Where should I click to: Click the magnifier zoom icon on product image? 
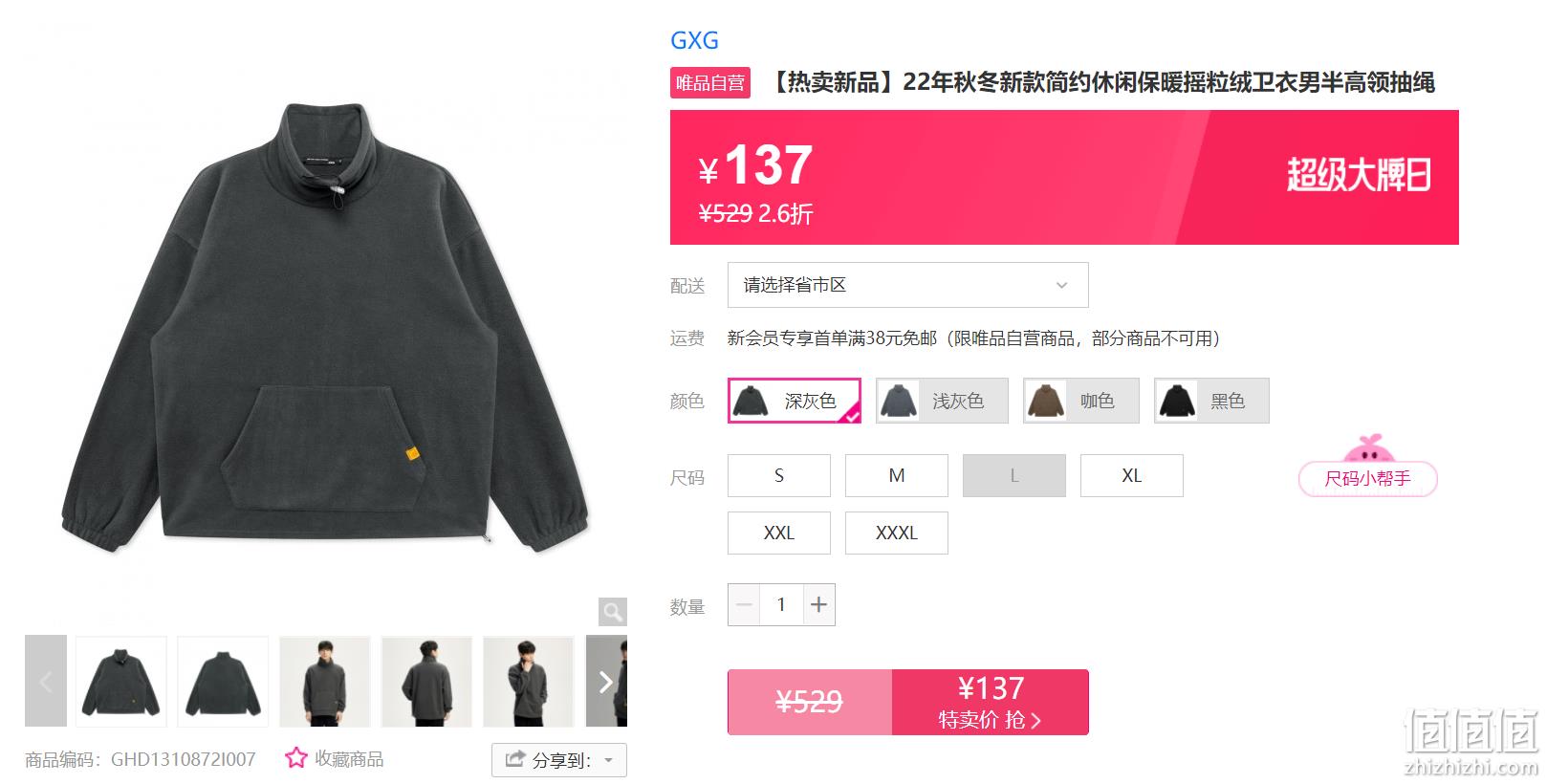[x=613, y=611]
